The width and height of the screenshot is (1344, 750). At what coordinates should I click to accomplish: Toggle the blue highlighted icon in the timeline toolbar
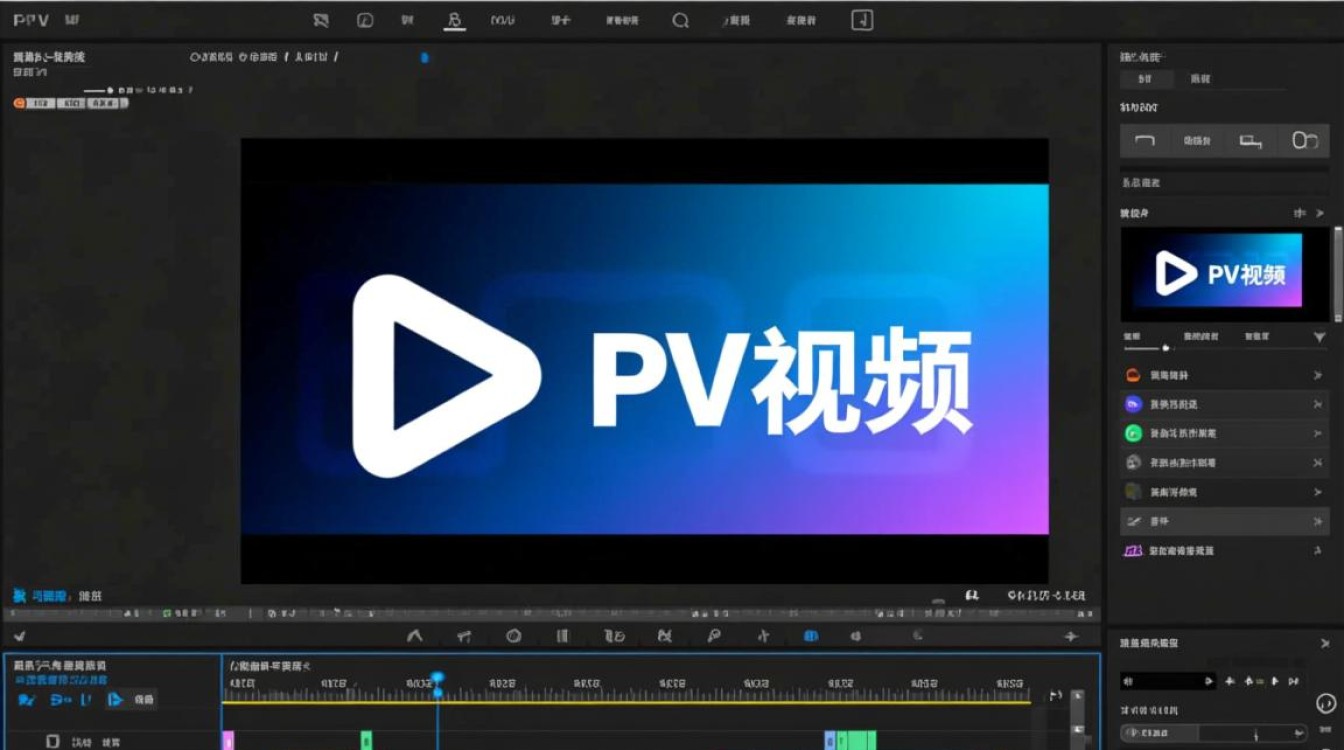click(x=811, y=636)
